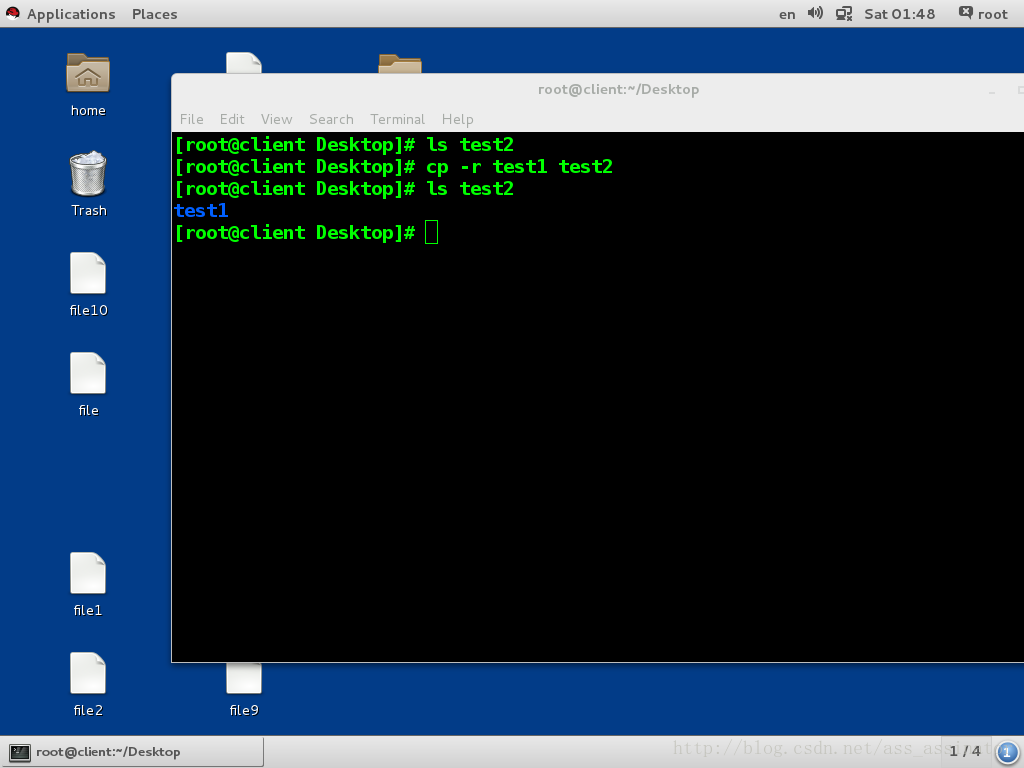The height and width of the screenshot is (768, 1024).
Task: Open the network connection icon in top panel
Action: coord(844,14)
